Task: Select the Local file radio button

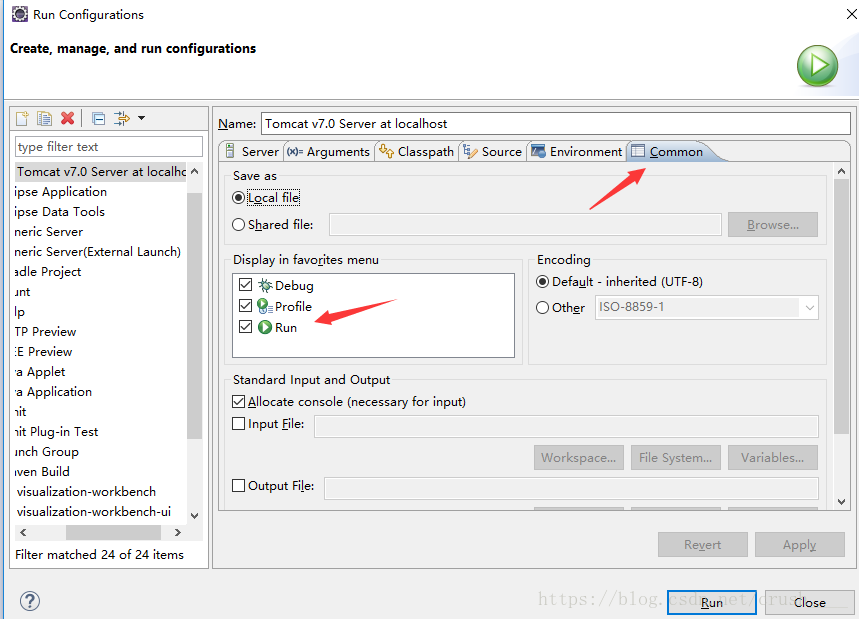Action: (x=238, y=198)
